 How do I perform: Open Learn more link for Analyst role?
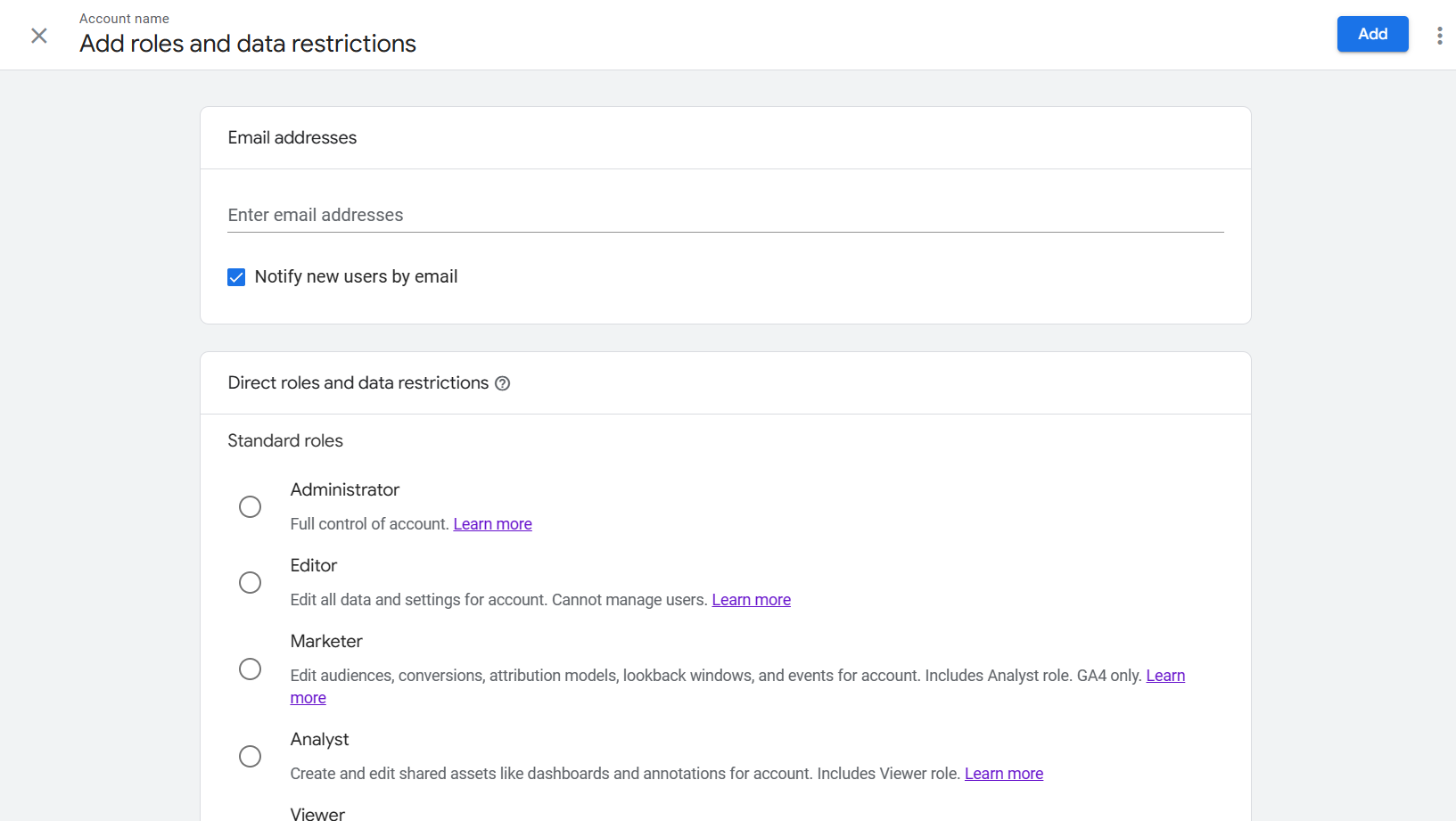pyautogui.click(x=1004, y=774)
